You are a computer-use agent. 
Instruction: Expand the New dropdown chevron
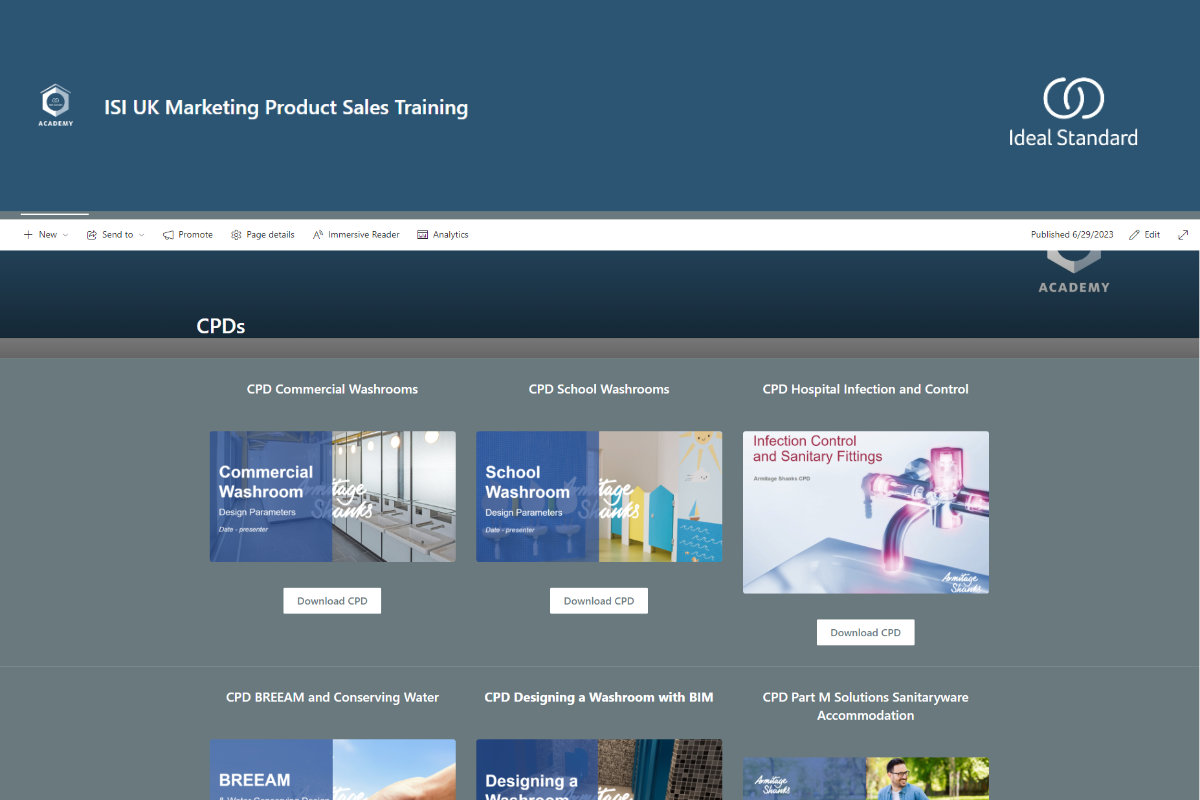click(x=66, y=235)
